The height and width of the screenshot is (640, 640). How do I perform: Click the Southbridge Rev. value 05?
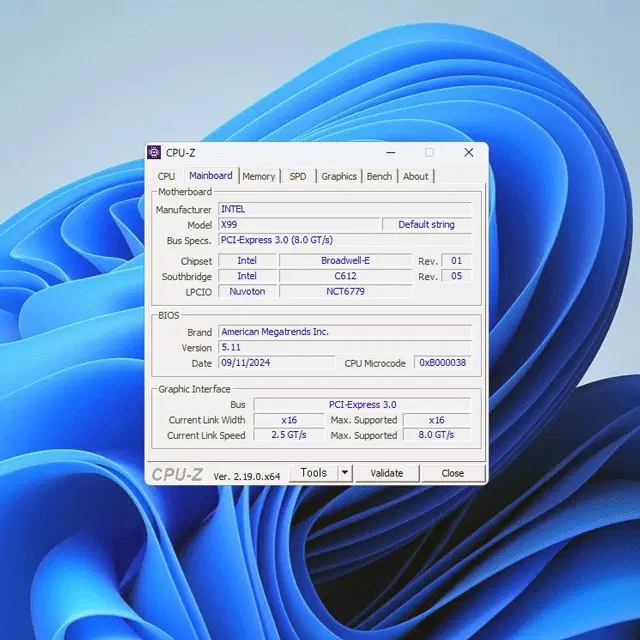456,276
